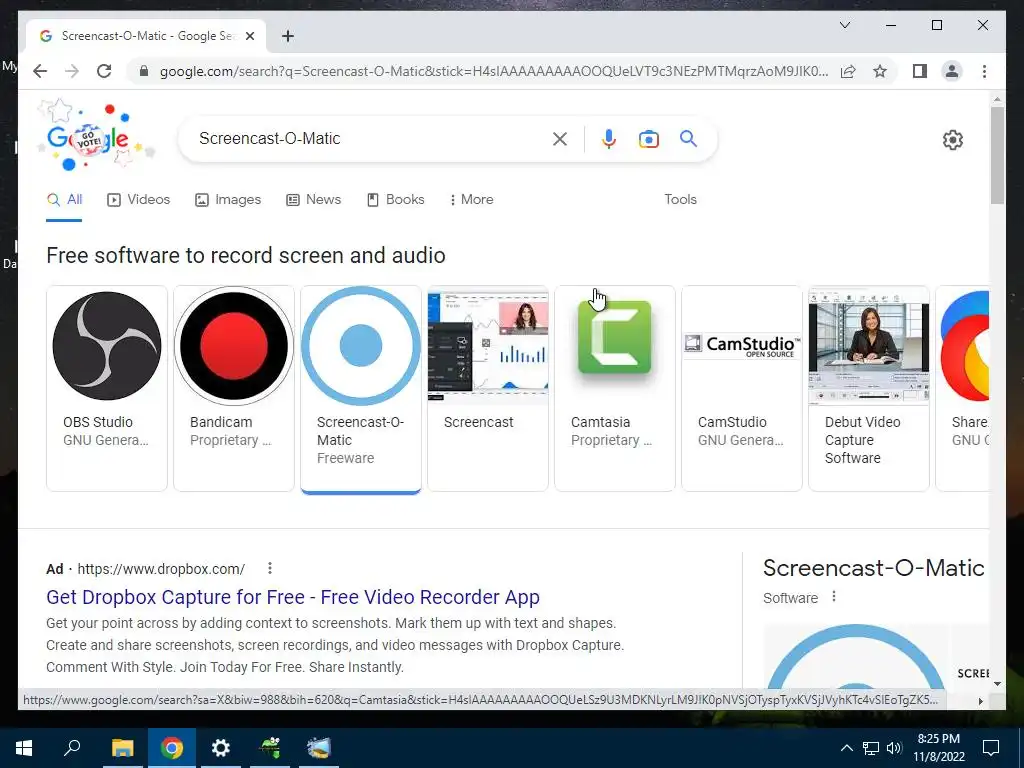
Task: Click the scroll down arrow
Action: coord(997,684)
